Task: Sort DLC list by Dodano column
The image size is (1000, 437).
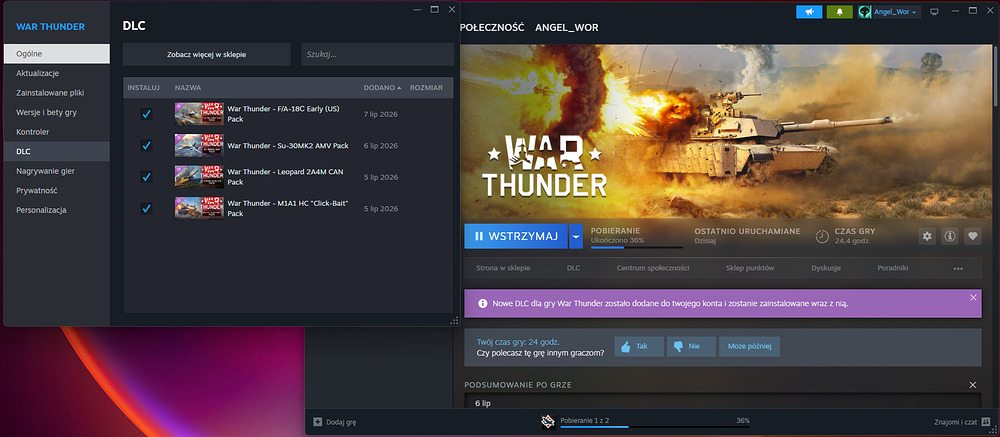Action: 383,87
